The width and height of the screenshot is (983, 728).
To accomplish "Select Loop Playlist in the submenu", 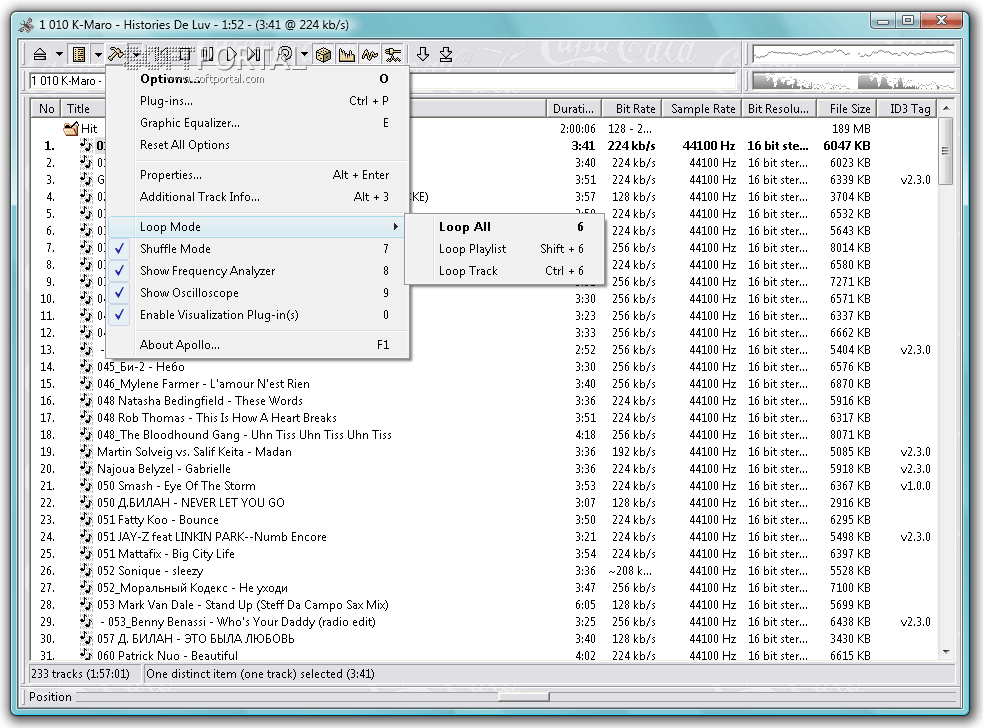I will coord(505,249).
